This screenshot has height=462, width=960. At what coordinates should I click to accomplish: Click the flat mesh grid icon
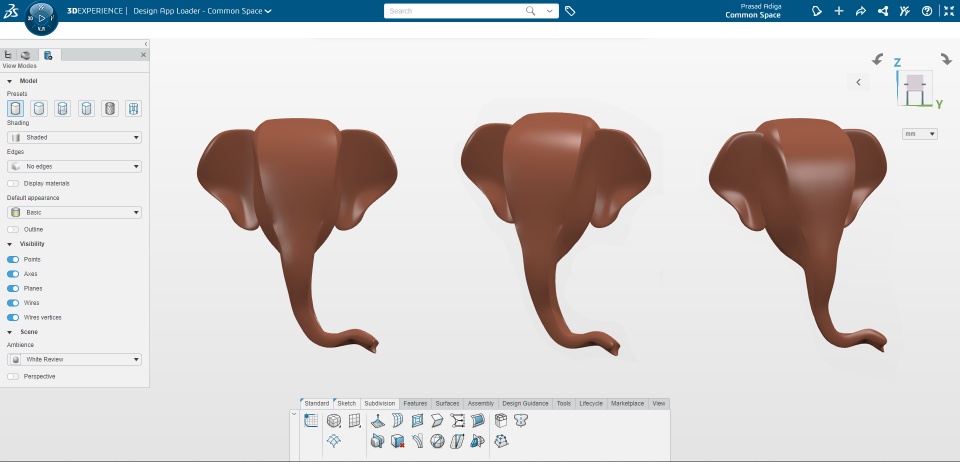click(354, 420)
